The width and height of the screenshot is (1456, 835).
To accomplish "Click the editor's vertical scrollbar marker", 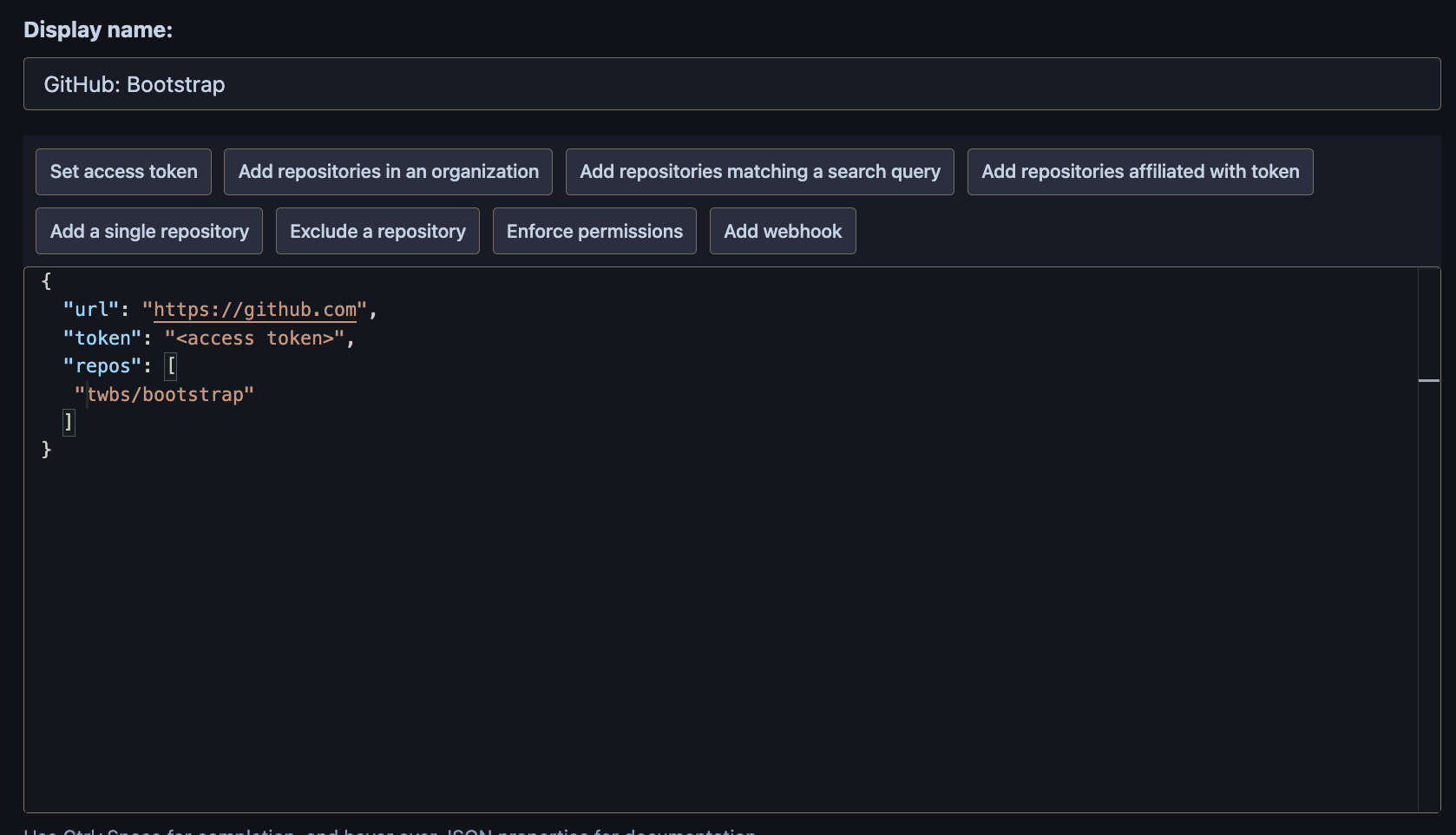I will [x=1428, y=380].
